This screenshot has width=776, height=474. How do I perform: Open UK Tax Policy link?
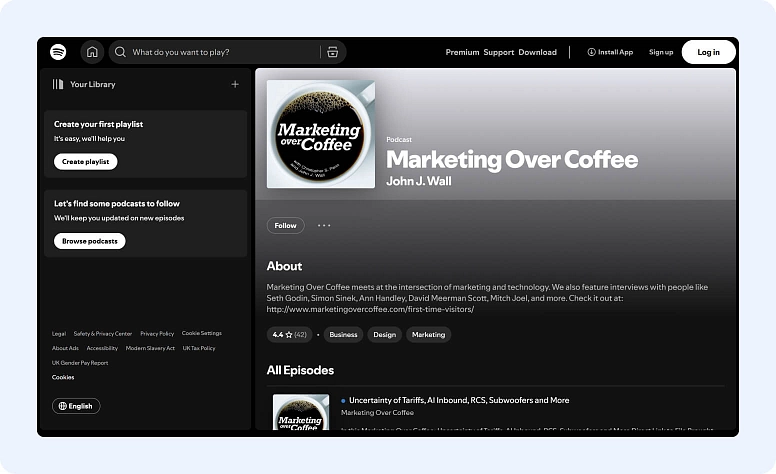pyautogui.click(x=199, y=348)
